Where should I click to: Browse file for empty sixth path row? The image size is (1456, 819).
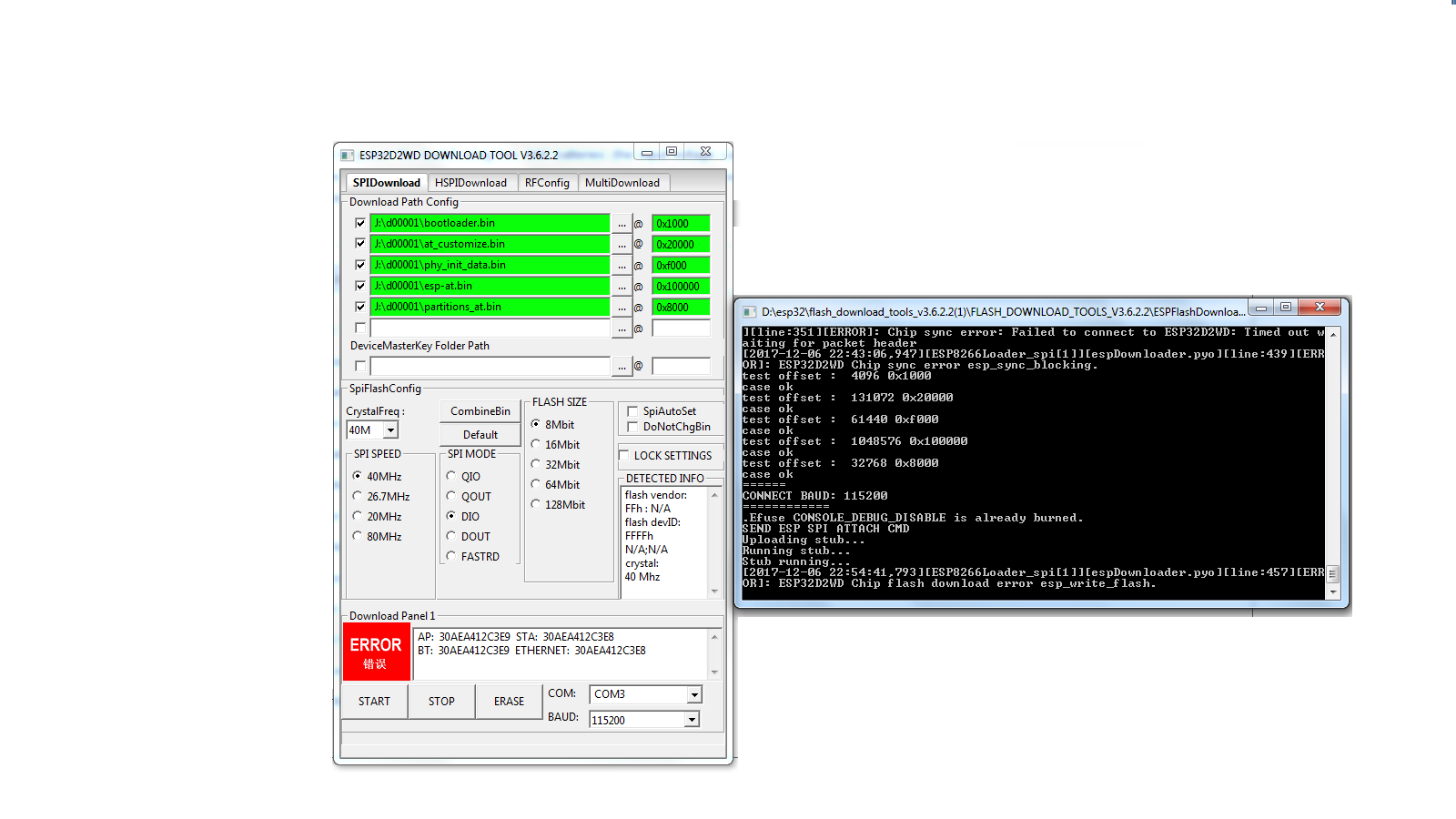[622, 328]
